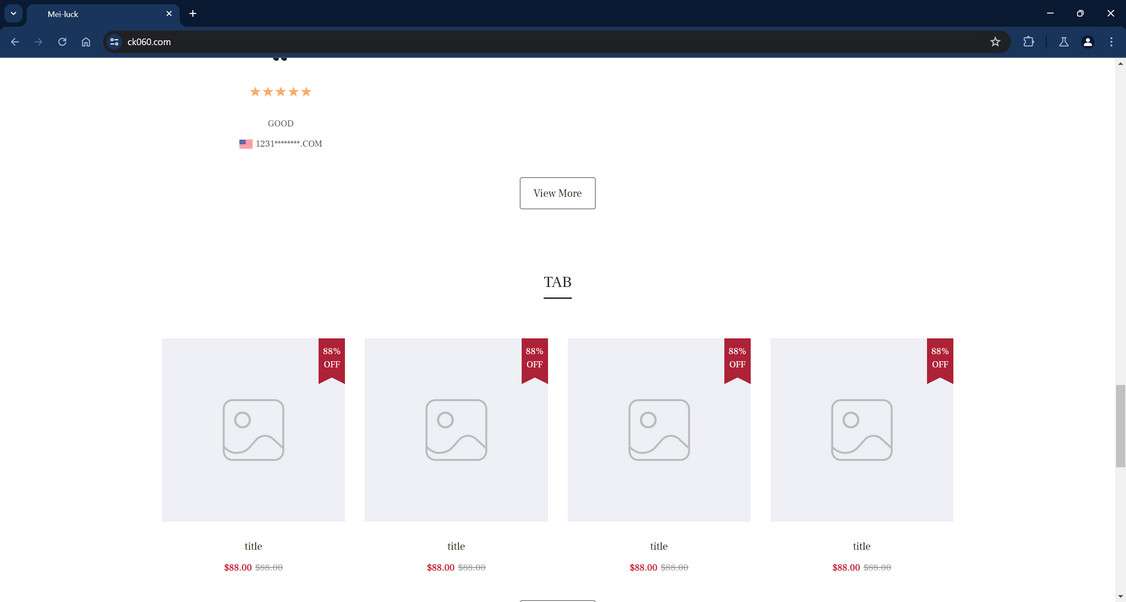Click the five-star review rating

click(x=281, y=91)
